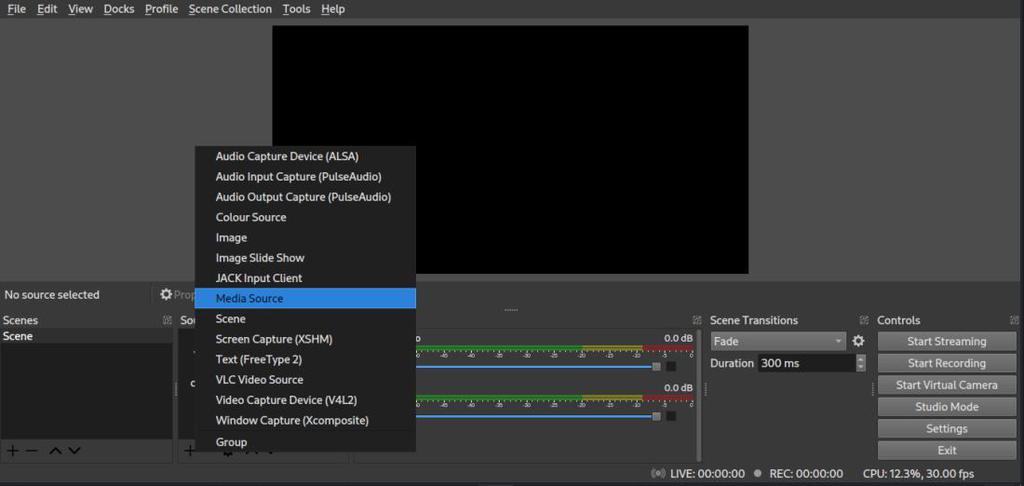
Task: Open the Help menu
Action: [x=333, y=9]
